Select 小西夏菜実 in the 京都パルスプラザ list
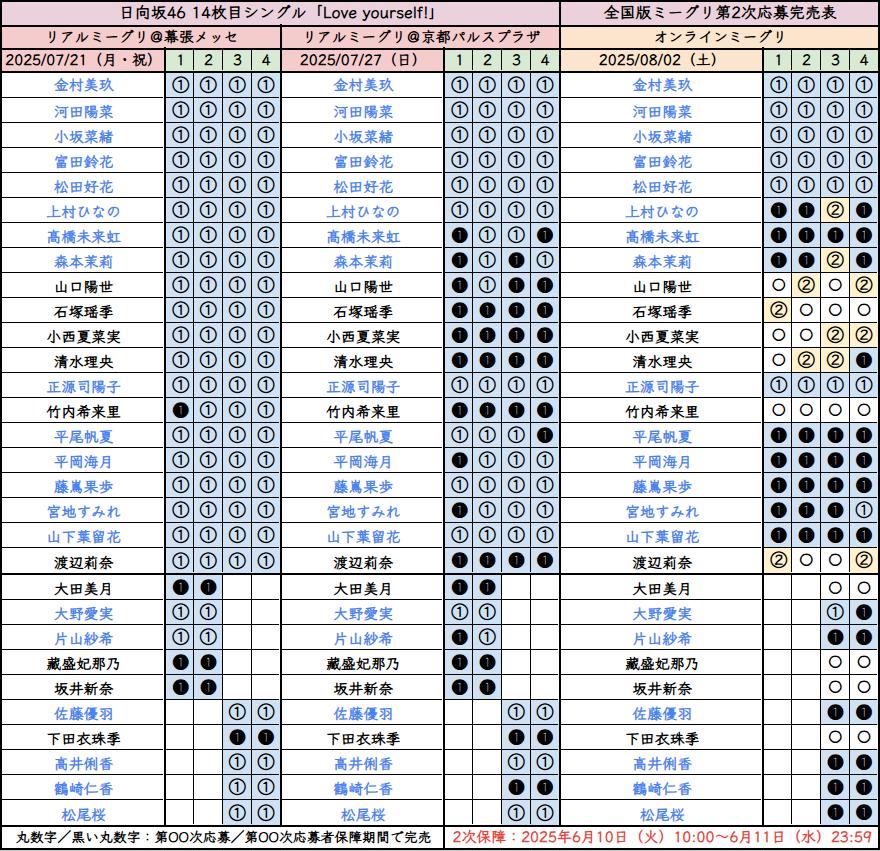The image size is (880, 851). pyautogui.click(x=363, y=336)
